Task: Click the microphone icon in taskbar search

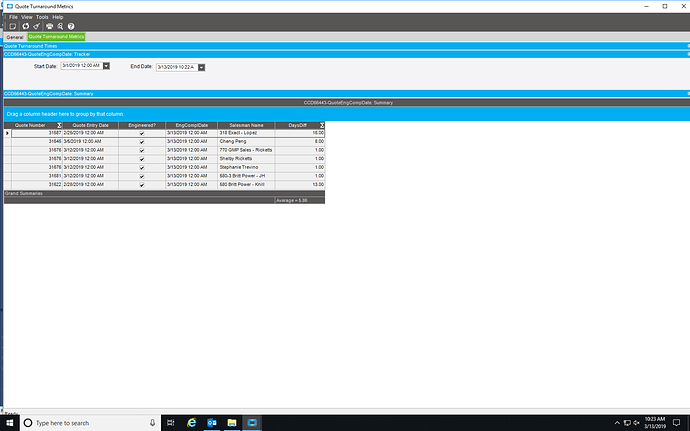Action: point(152,423)
